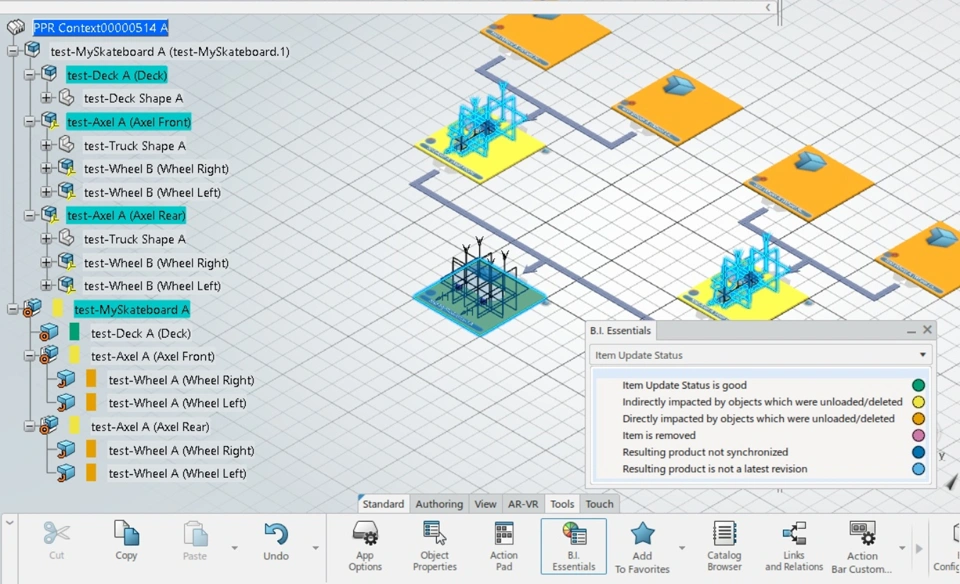Open Add To Favorites dropdown arrow
The height and width of the screenshot is (584, 960).
682,547
